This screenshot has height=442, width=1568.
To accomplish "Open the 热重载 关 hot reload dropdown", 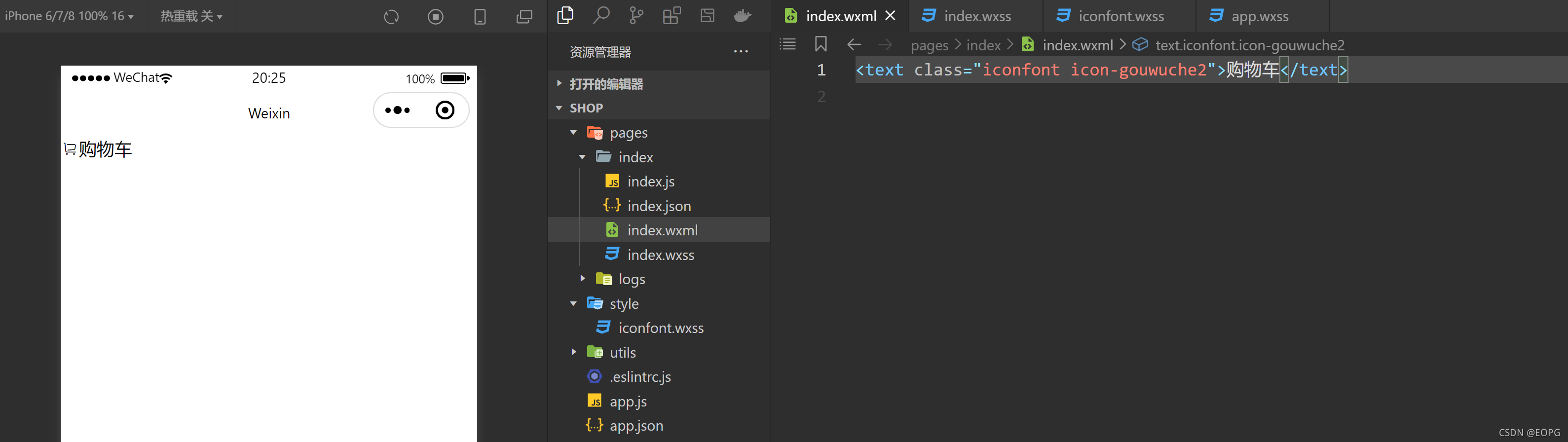I will [x=191, y=16].
